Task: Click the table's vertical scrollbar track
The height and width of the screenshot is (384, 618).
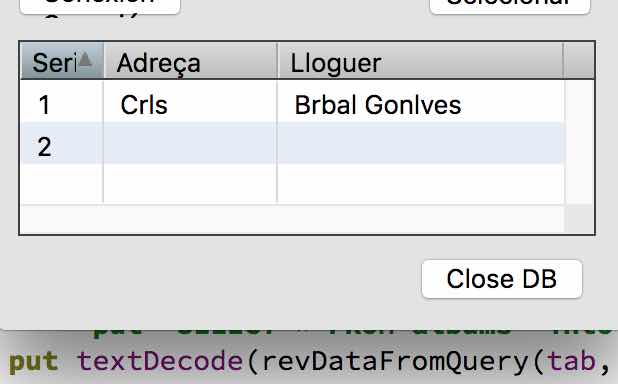Action: pyautogui.click(x=579, y=142)
